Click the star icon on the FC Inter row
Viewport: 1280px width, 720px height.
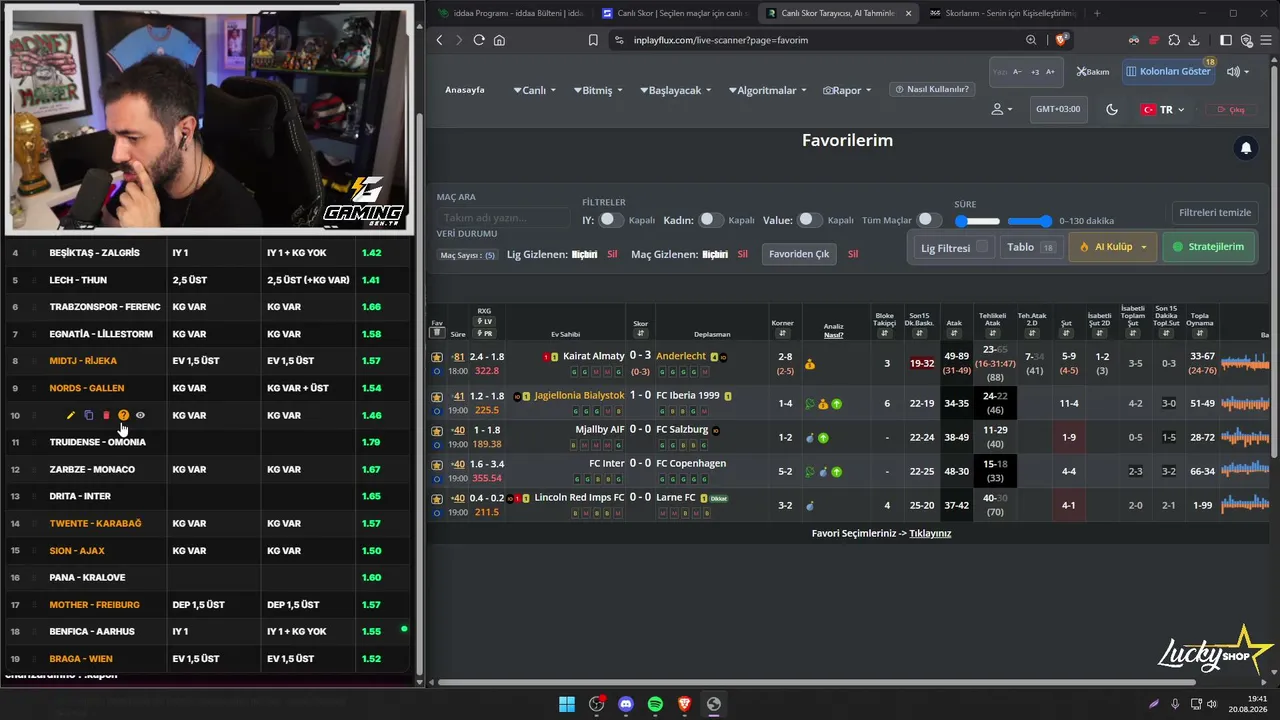[437, 464]
